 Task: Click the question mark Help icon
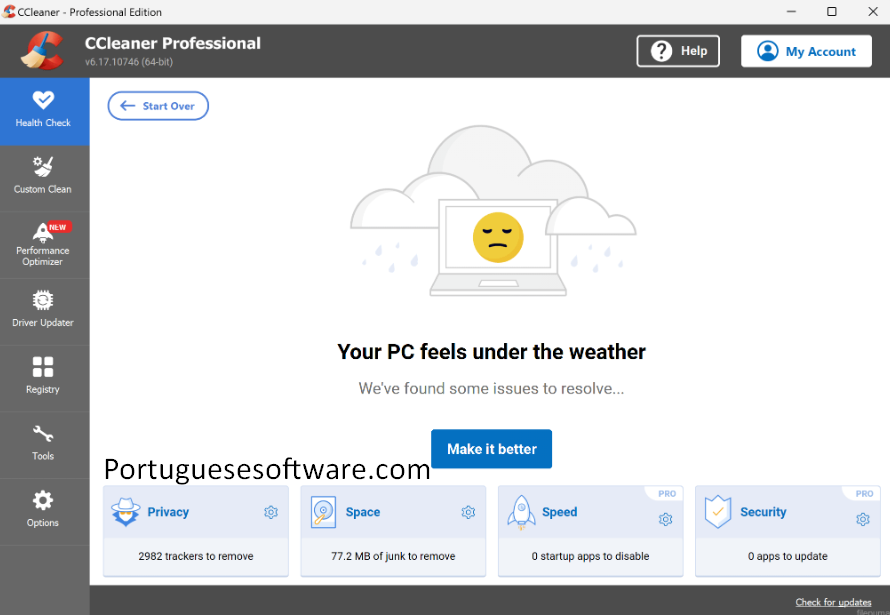(x=661, y=51)
